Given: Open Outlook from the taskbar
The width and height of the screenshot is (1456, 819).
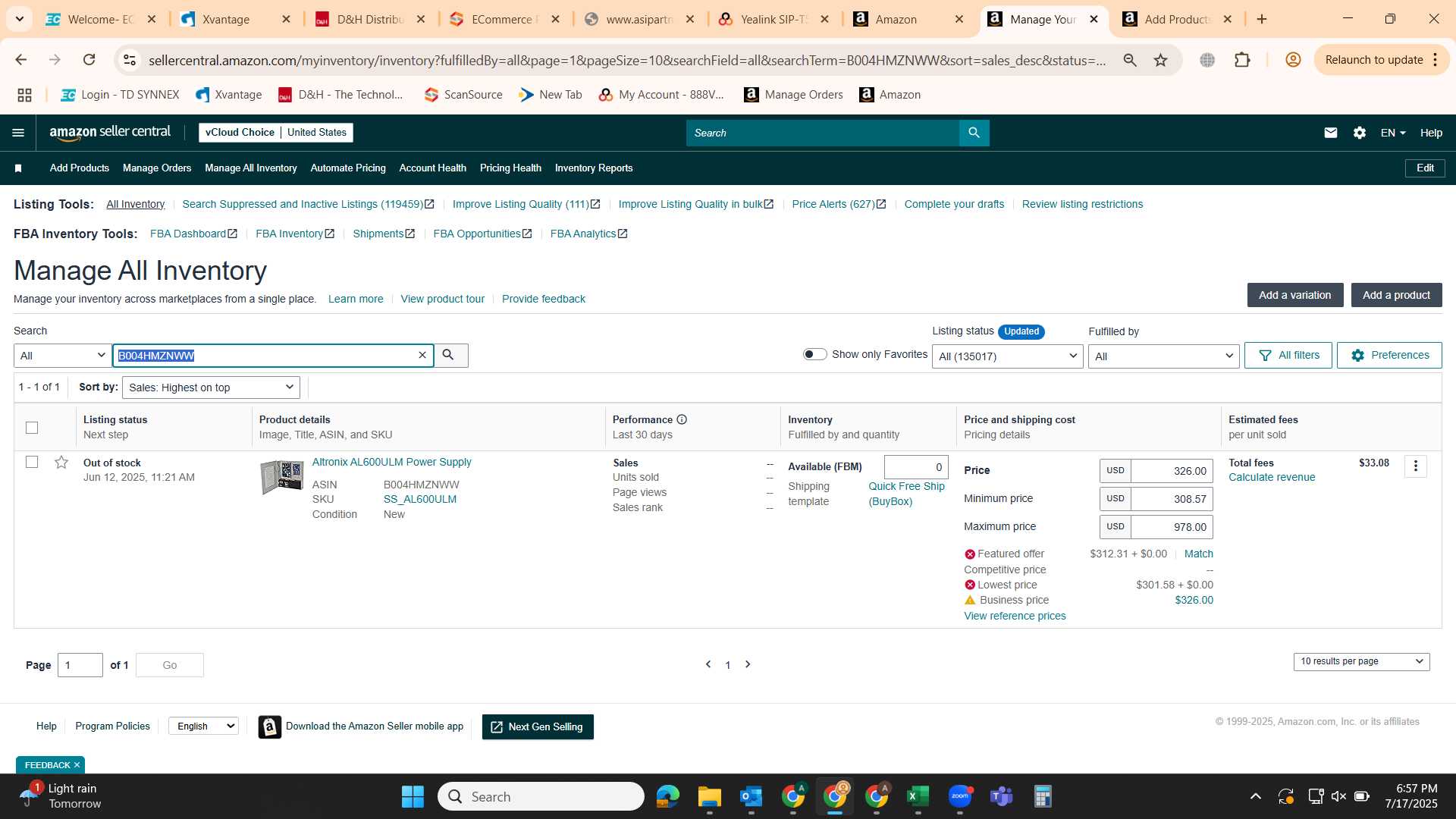Looking at the screenshot, I should pos(751,796).
